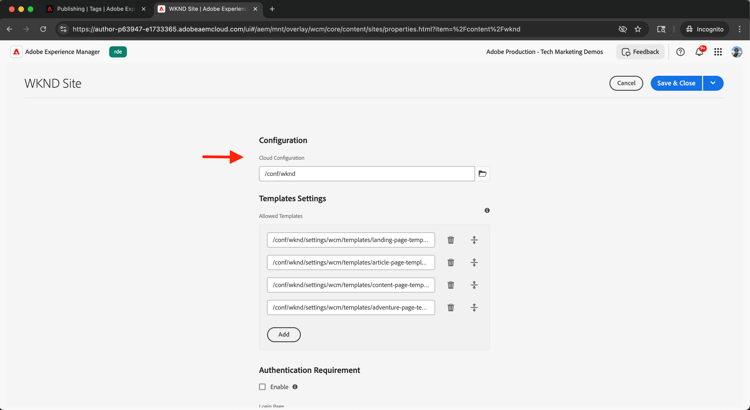Click reorder handle for adventure-page template
Viewport: 750px width, 410px height.
(x=474, y=308)
